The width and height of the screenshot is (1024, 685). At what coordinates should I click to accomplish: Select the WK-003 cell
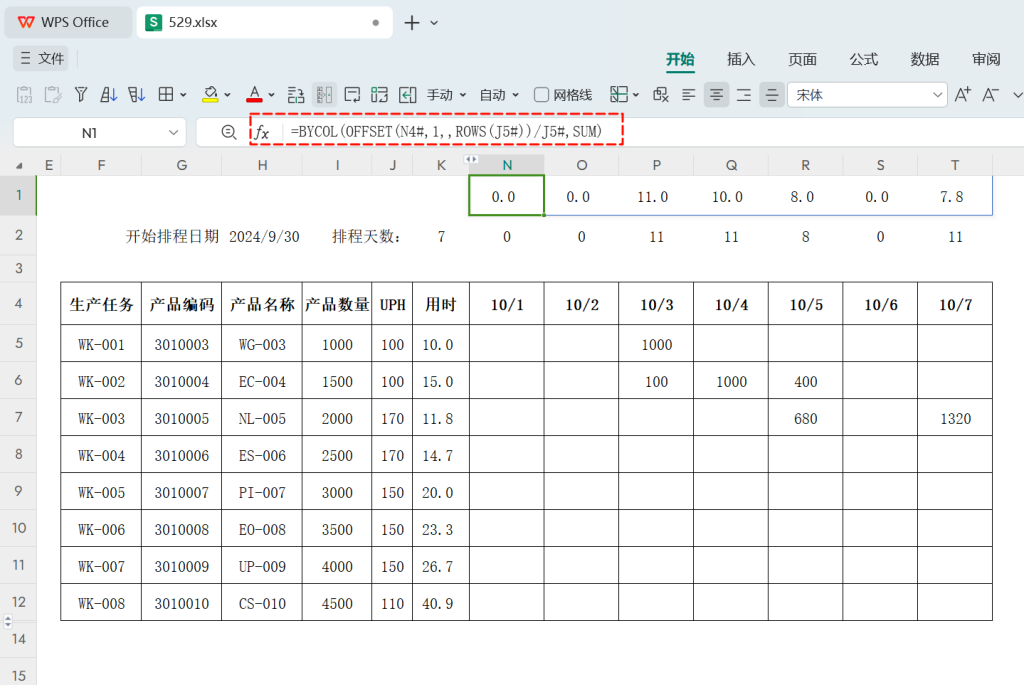pyautogui.click(x=101, y=419)
